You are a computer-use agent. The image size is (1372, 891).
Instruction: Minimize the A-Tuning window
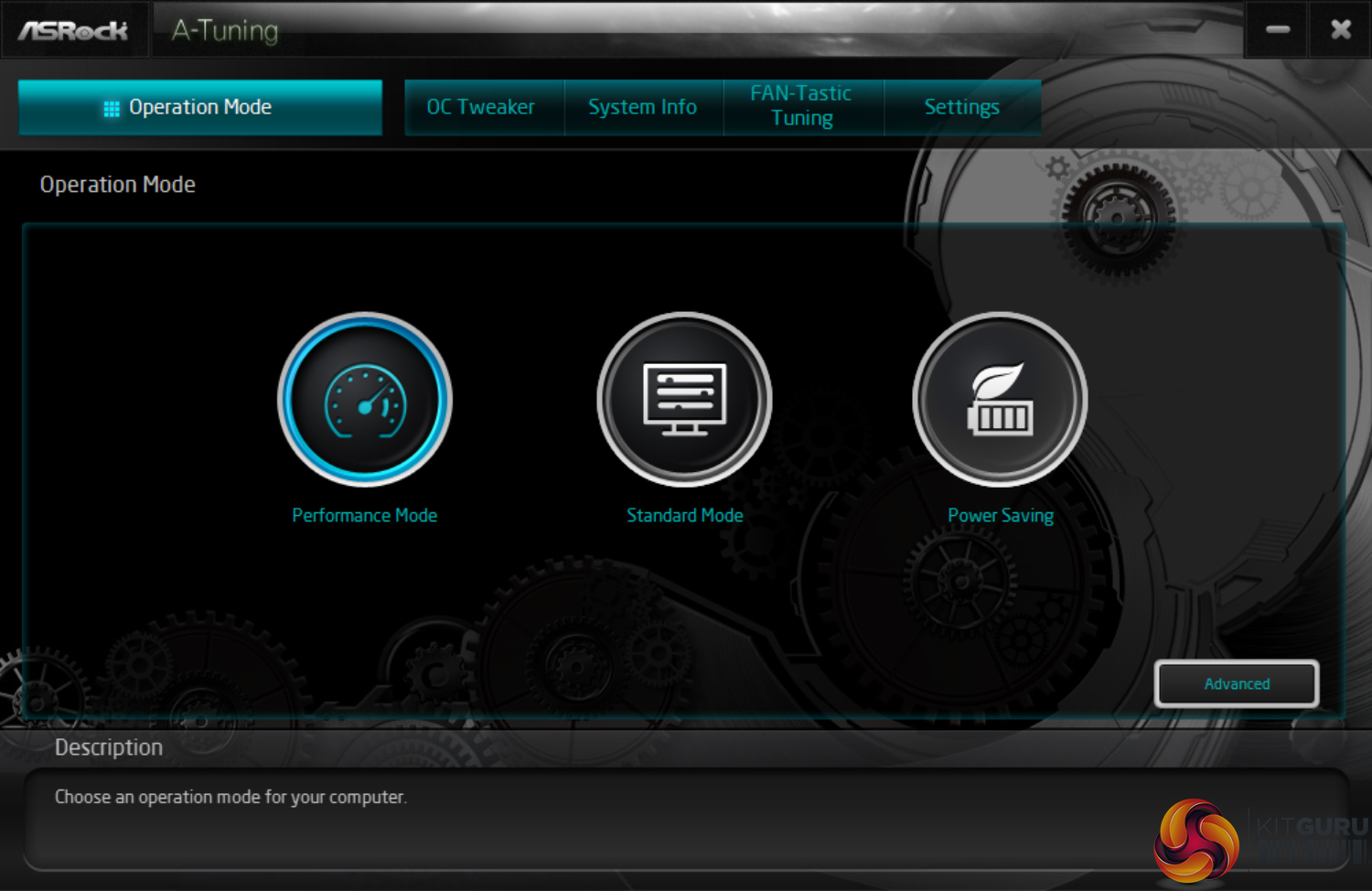[x=1278, y=29]
